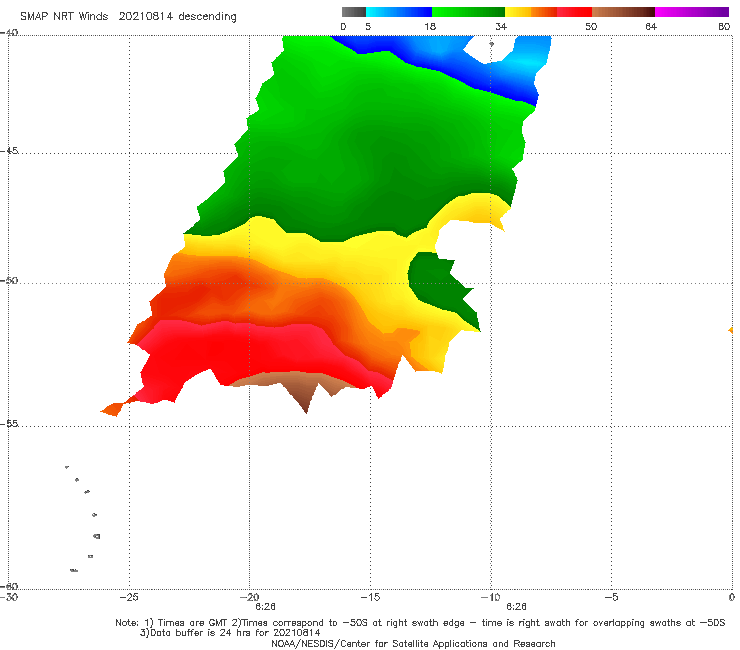The width and height of the screenshot is (740, 650).
Task: Click the yellow segment of the color bar
Action: click(x=518, y=12)
